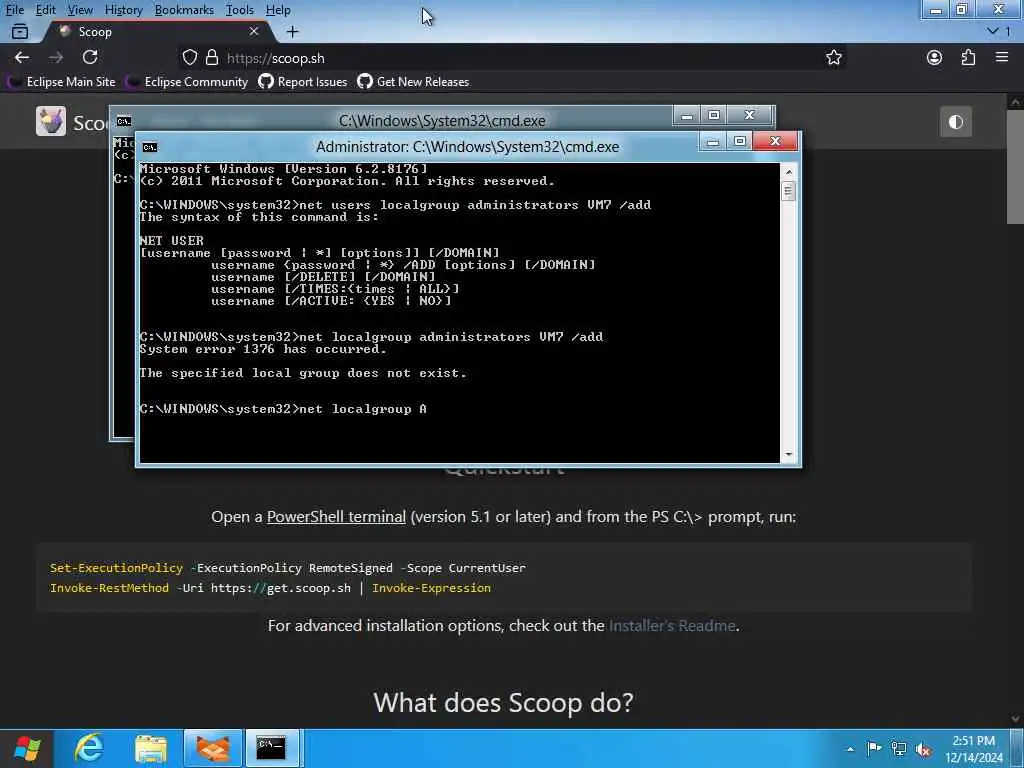The image size is (1024, 768).
Task: Open Eclipse Community bookmark
Action: click(187, 82)
